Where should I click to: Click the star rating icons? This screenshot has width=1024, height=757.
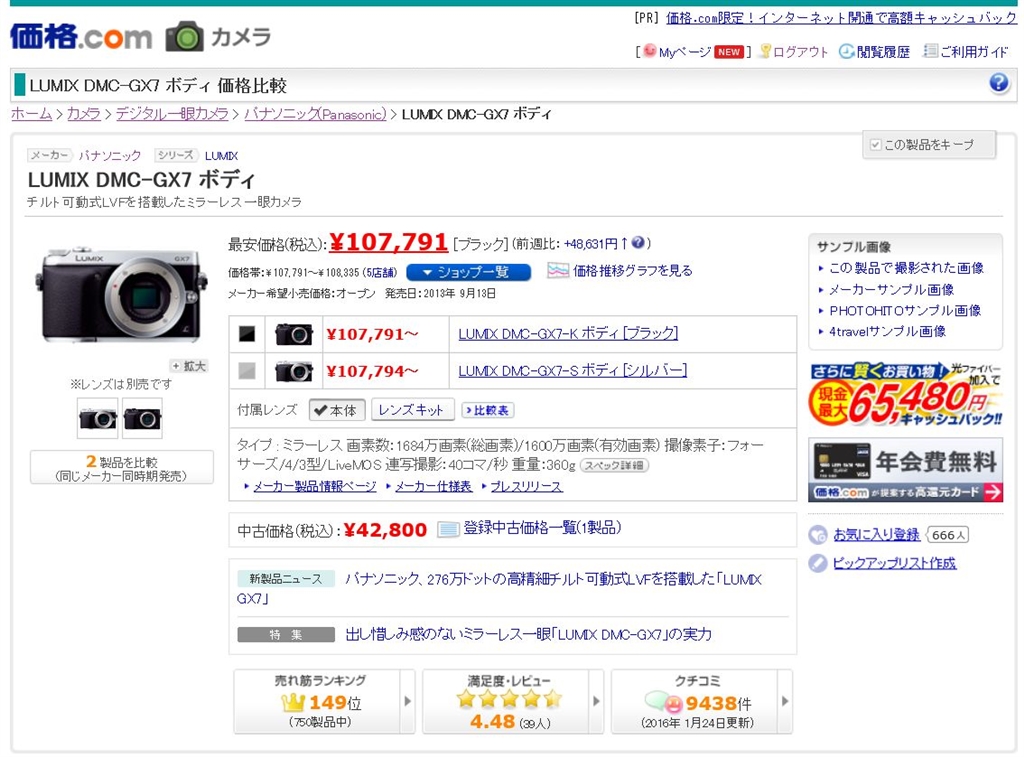click(509, 699)
